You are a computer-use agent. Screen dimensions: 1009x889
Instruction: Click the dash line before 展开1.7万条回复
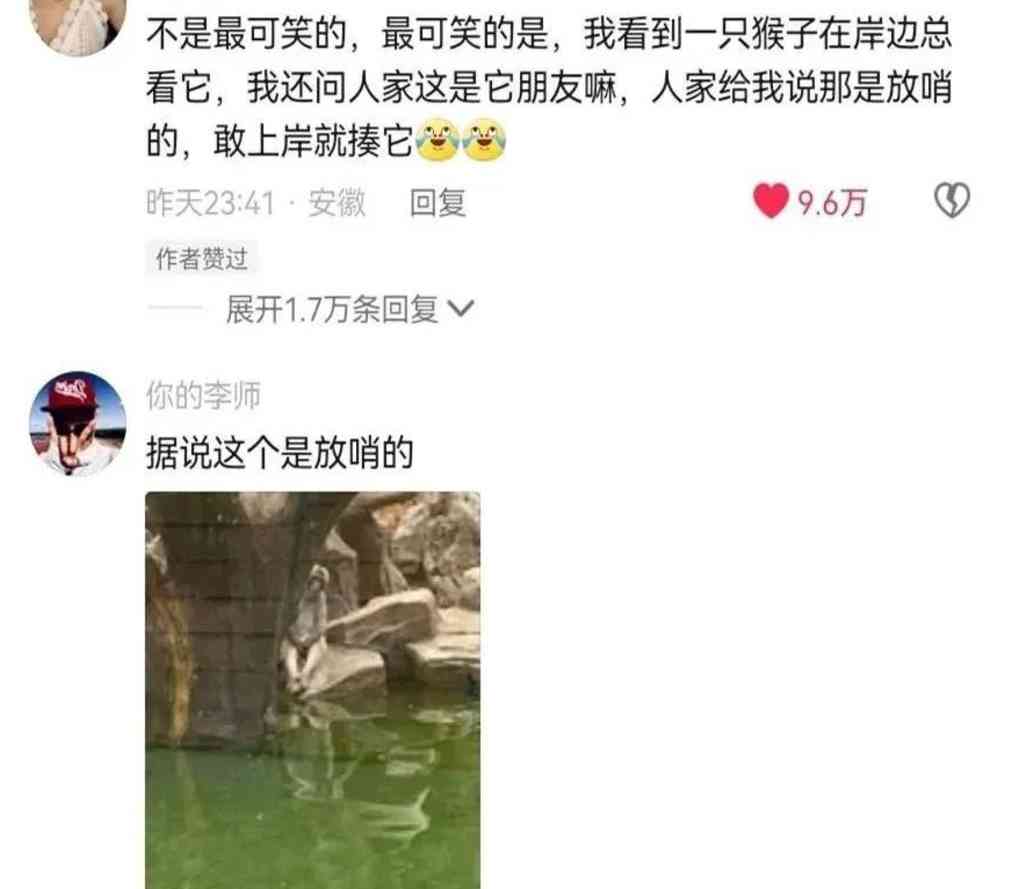[x=174, y=309]
